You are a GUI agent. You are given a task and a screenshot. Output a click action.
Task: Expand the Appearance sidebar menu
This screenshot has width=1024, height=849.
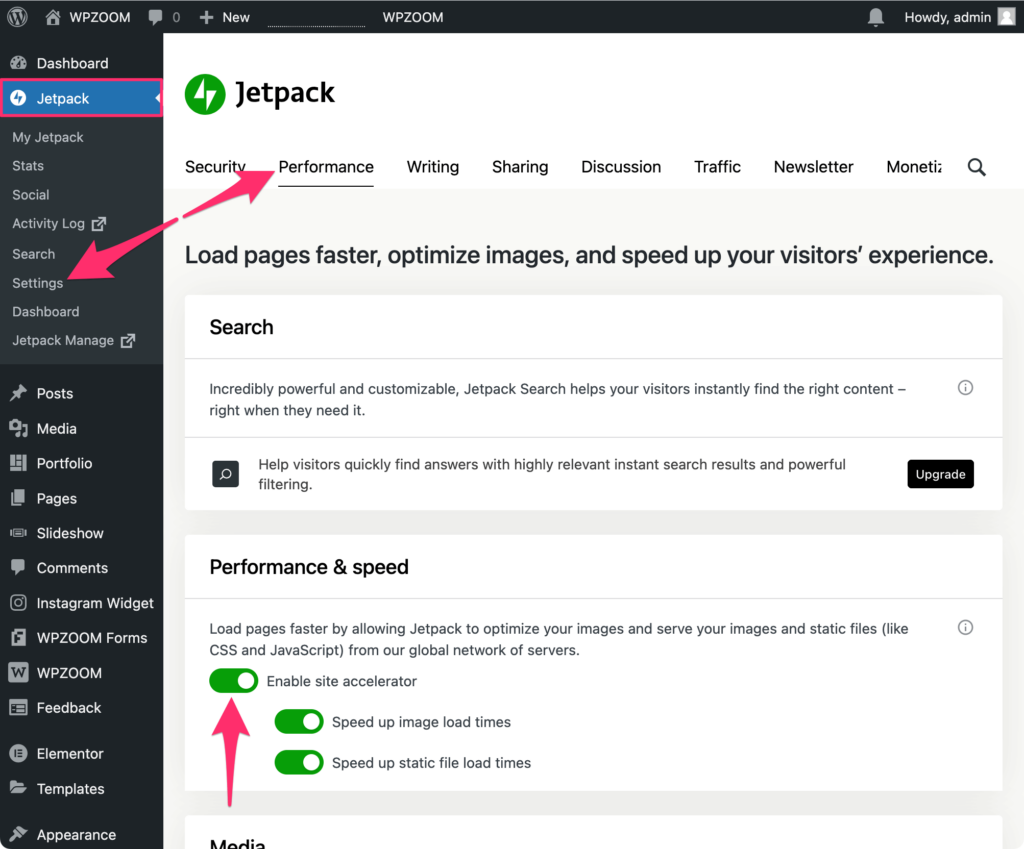[x=76, y=835]
